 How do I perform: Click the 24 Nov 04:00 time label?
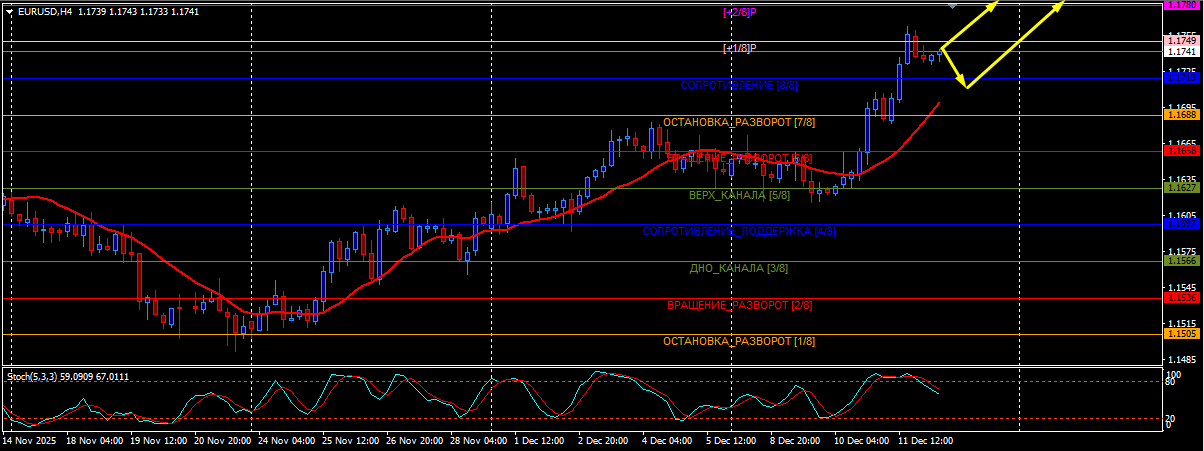[287, 440]
